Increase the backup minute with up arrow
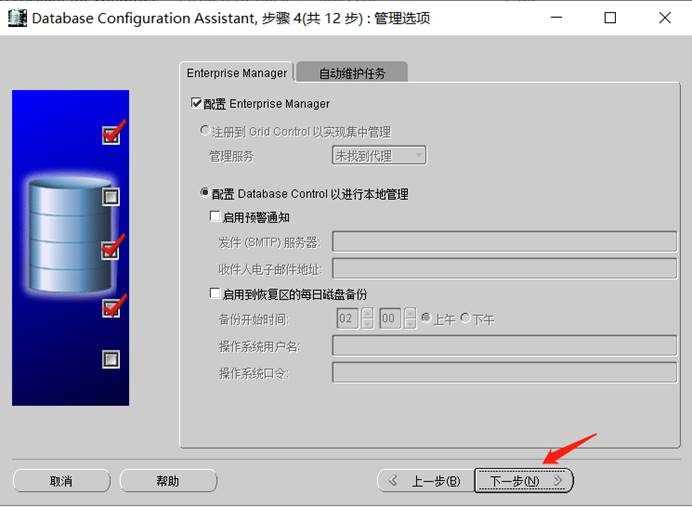This screenshot has height=507, width=692. point(410,313)
